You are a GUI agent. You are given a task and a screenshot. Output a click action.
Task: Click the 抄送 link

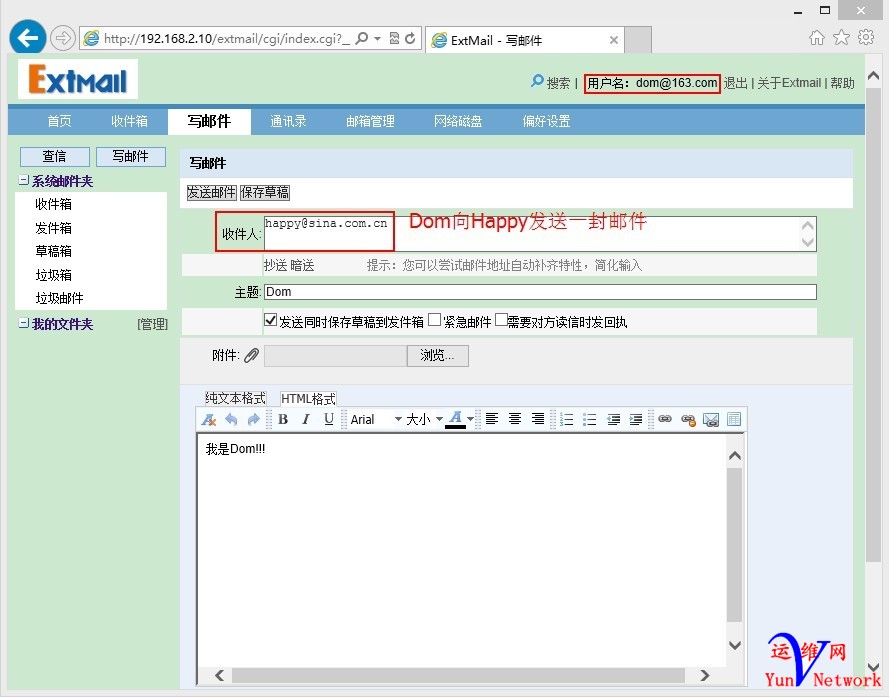(276, 265)
